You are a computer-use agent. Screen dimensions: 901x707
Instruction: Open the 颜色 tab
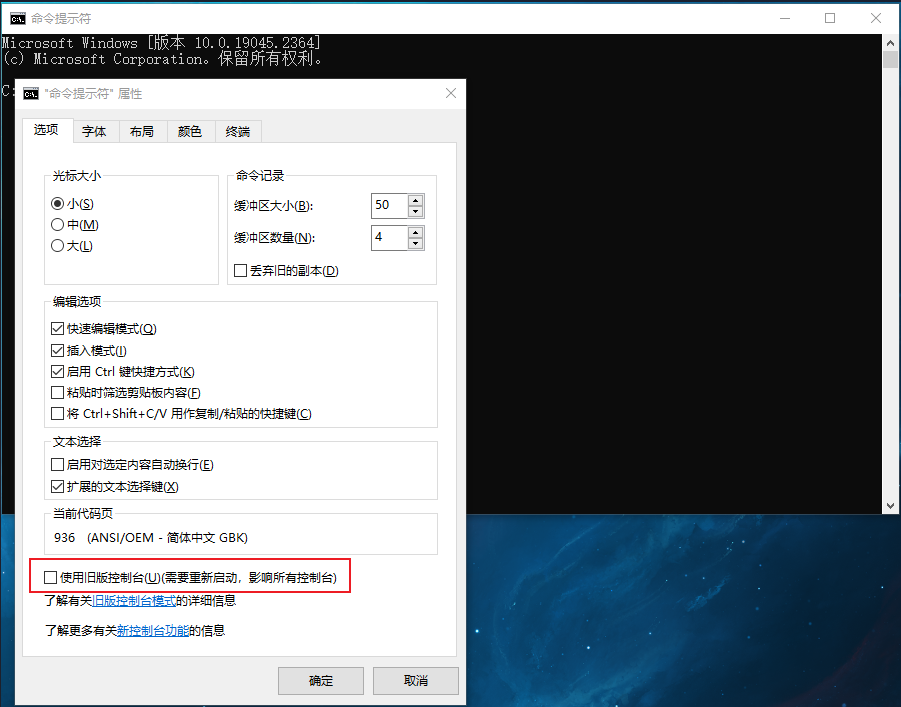pyautogui.click(x=190, y=131)
